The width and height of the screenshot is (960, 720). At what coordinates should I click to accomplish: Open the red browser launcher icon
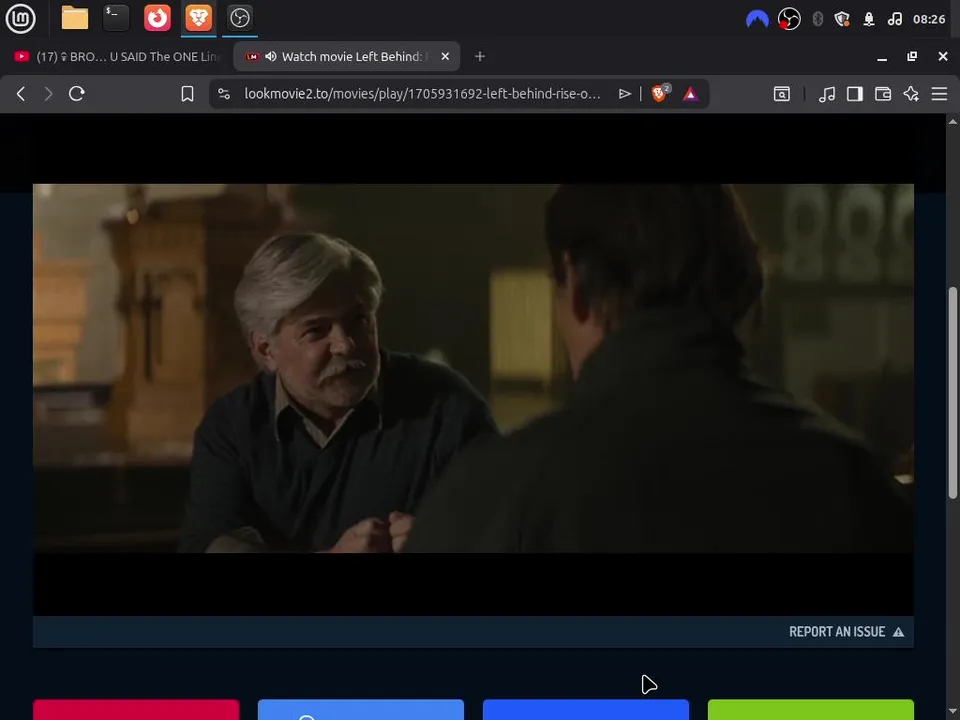coord(157,18)
